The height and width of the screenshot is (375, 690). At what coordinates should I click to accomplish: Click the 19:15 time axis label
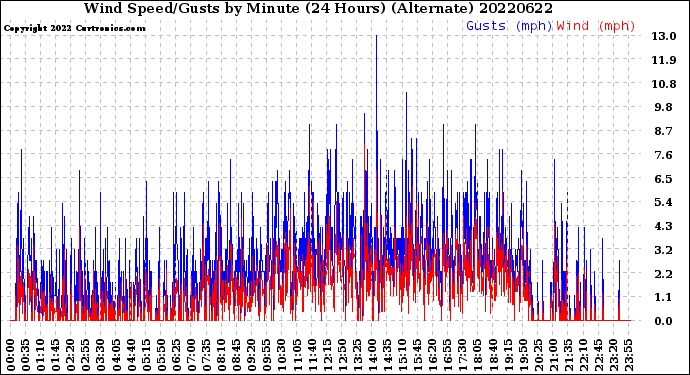508,355
